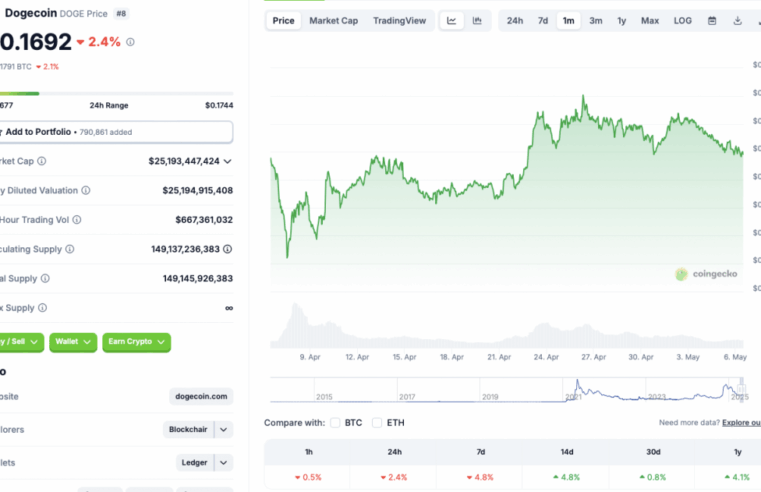Select the Price chart tab
This screenshot has width=761, height=492.
(283, 20)
